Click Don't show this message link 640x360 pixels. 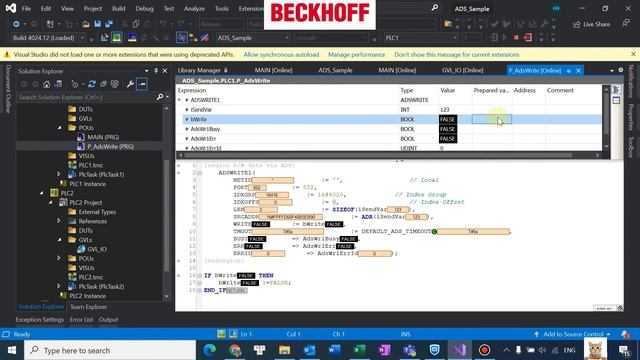[x=457, y=54]
